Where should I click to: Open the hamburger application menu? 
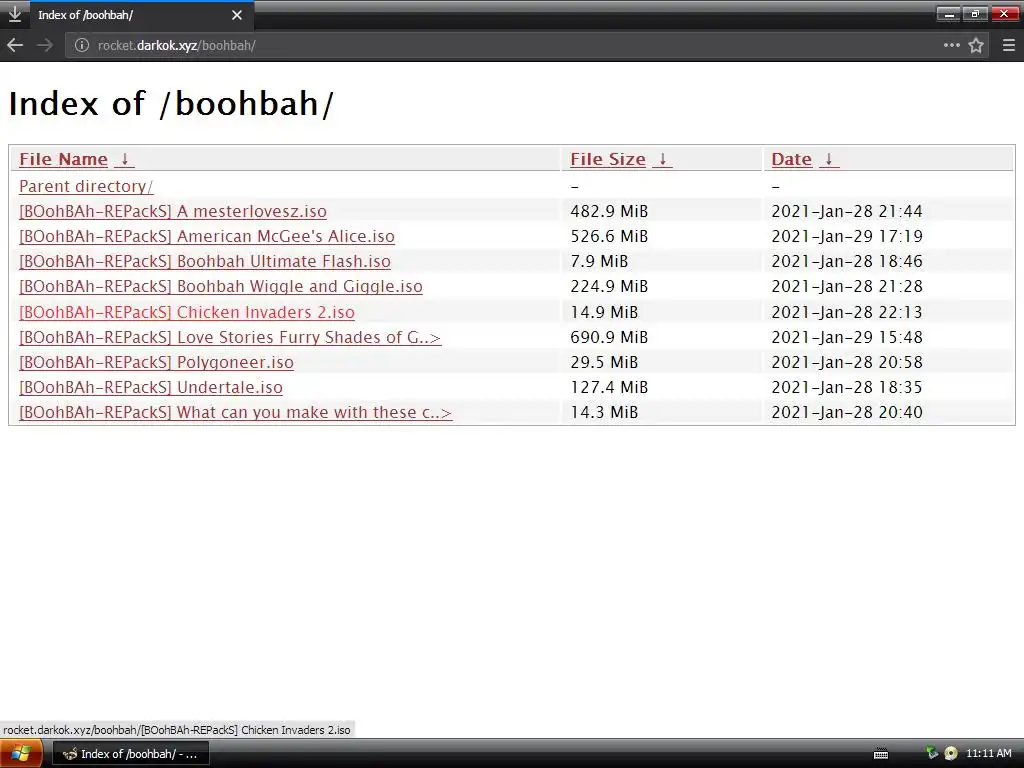point(1009,45)
